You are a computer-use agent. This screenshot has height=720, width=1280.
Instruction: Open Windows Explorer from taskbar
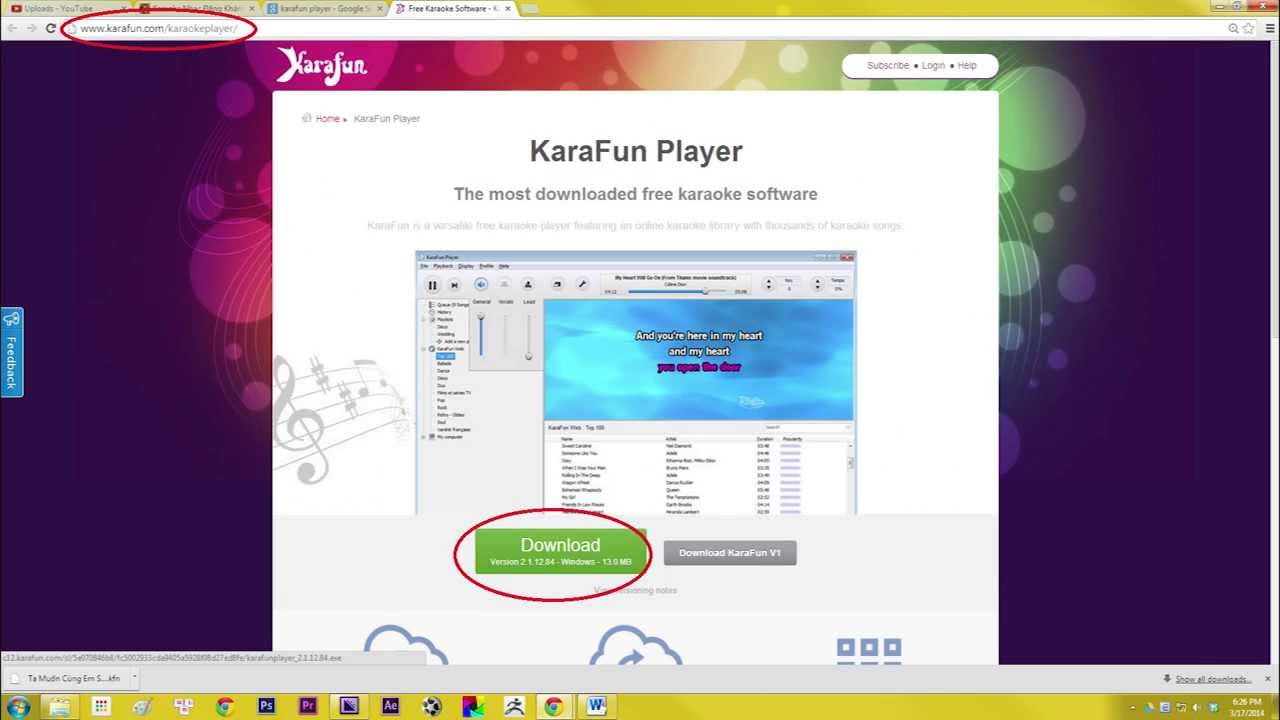click(x=59, y=706)
